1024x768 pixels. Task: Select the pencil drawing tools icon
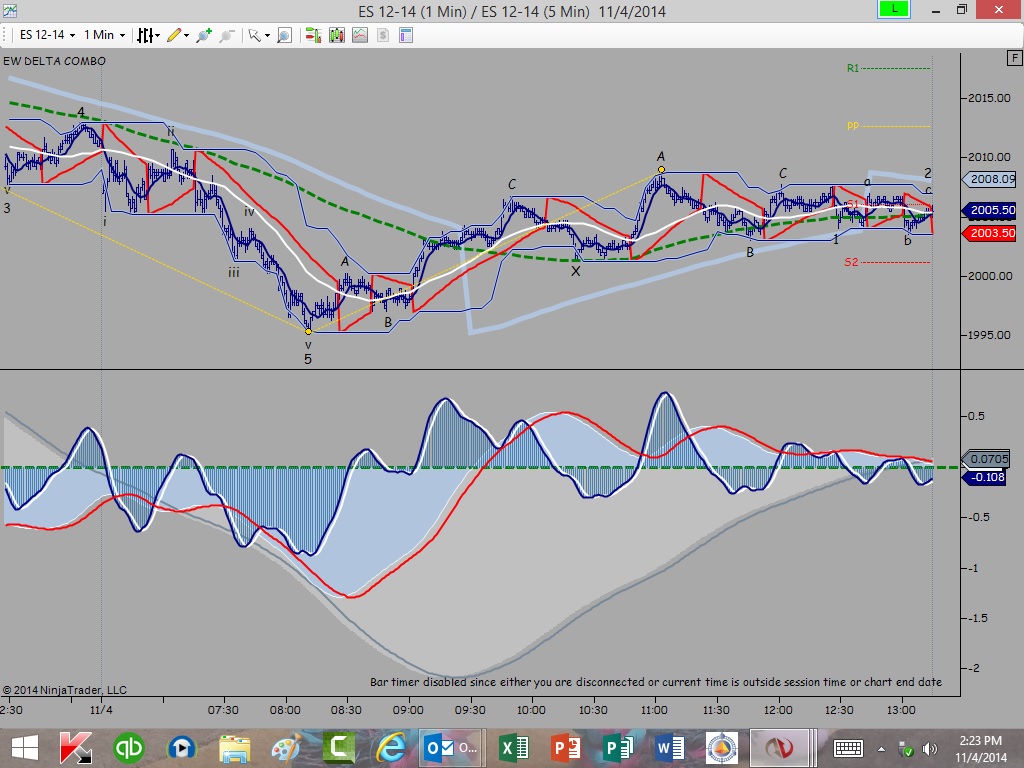[174, 35]
